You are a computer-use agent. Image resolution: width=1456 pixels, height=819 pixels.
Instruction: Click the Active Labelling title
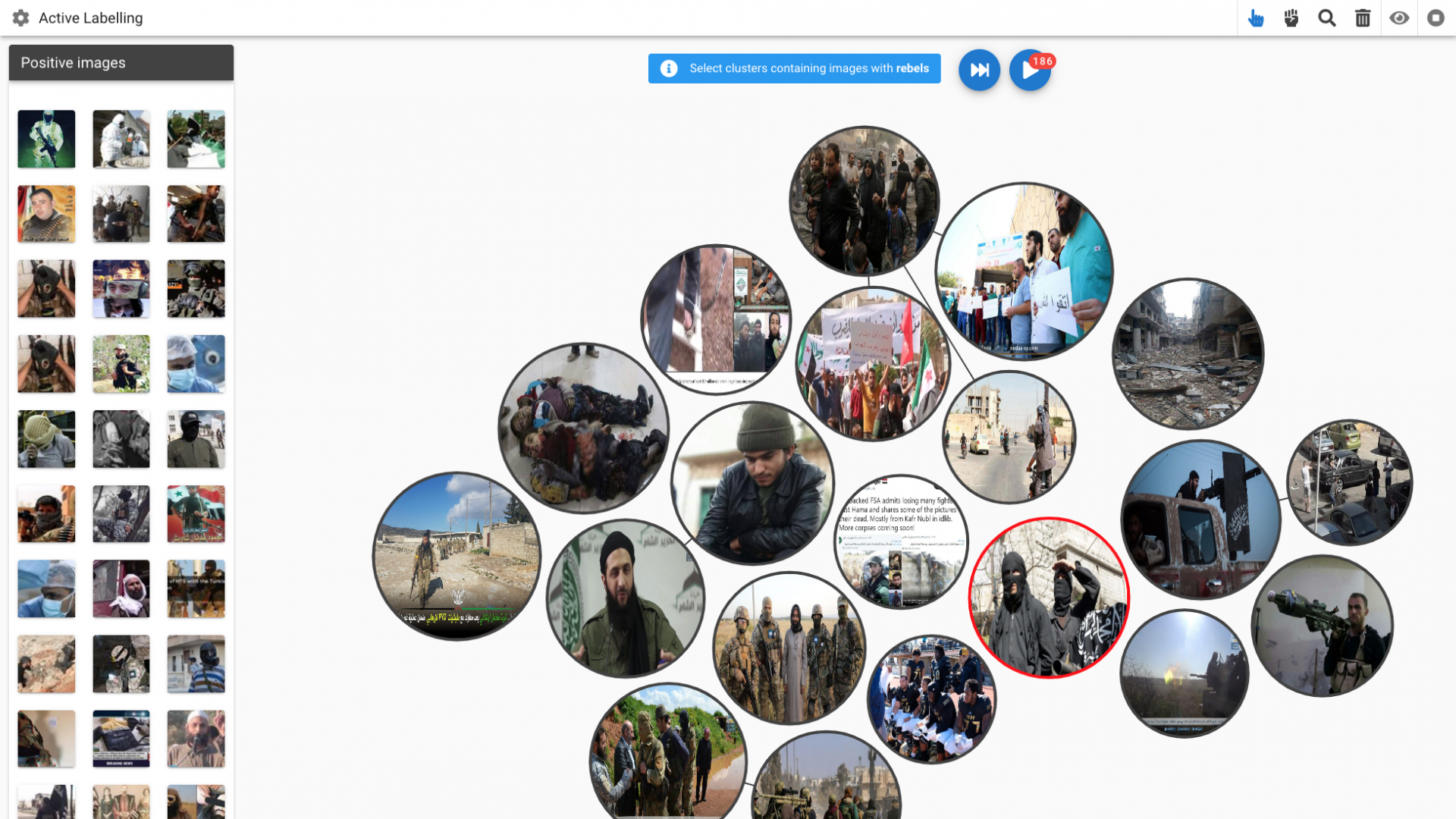90,18
